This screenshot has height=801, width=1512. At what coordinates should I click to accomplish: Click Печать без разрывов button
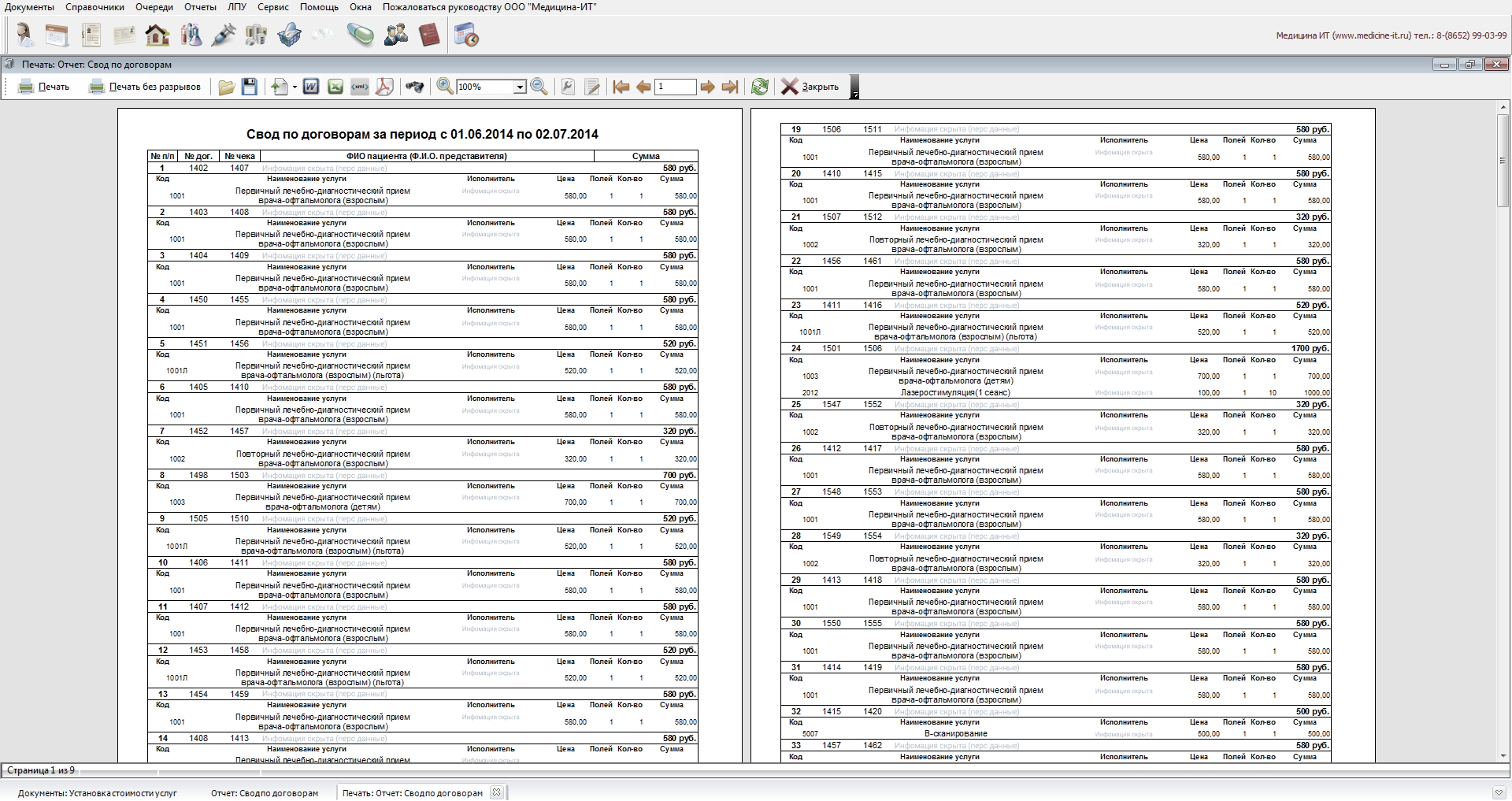145,87
